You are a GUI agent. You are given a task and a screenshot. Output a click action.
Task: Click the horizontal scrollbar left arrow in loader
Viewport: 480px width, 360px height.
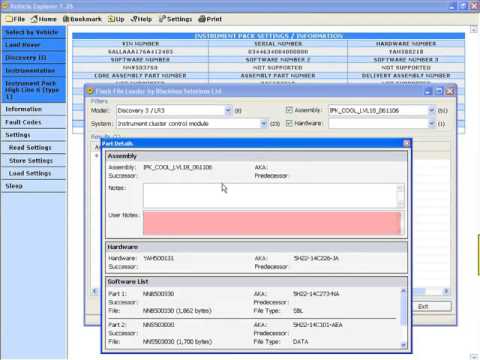95,291
